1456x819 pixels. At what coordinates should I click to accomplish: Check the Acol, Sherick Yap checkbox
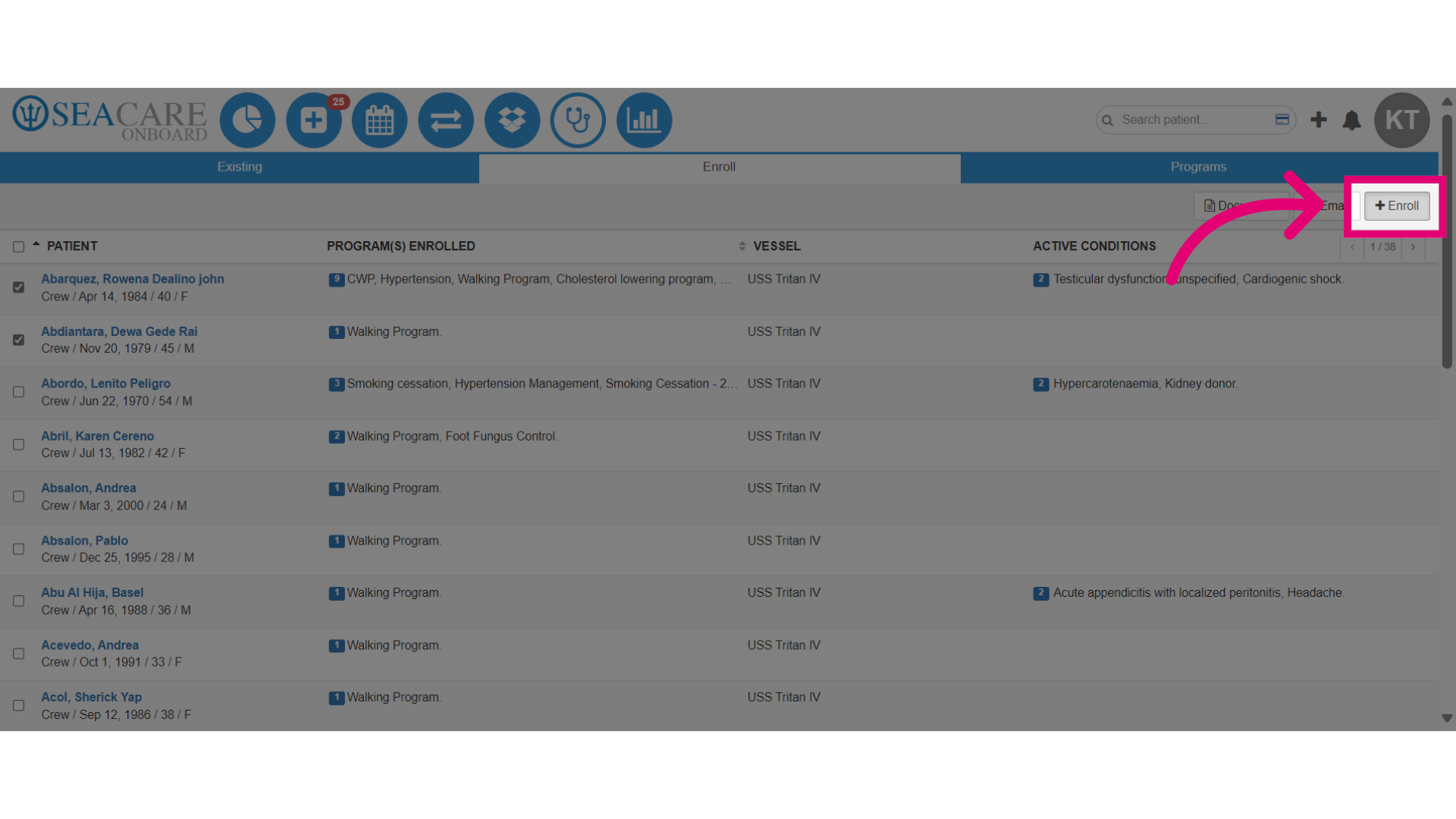tap(18, 706)
